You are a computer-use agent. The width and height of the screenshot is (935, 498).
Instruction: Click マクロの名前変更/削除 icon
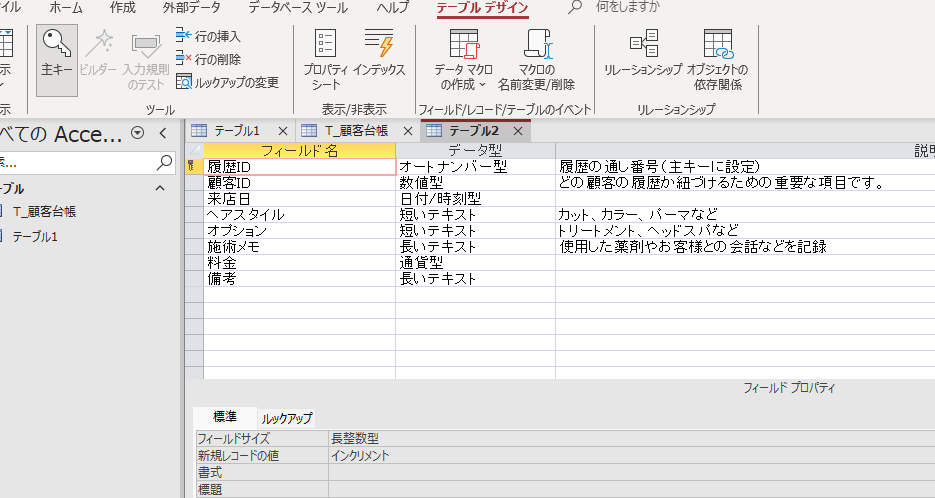[x=536, y=58]
